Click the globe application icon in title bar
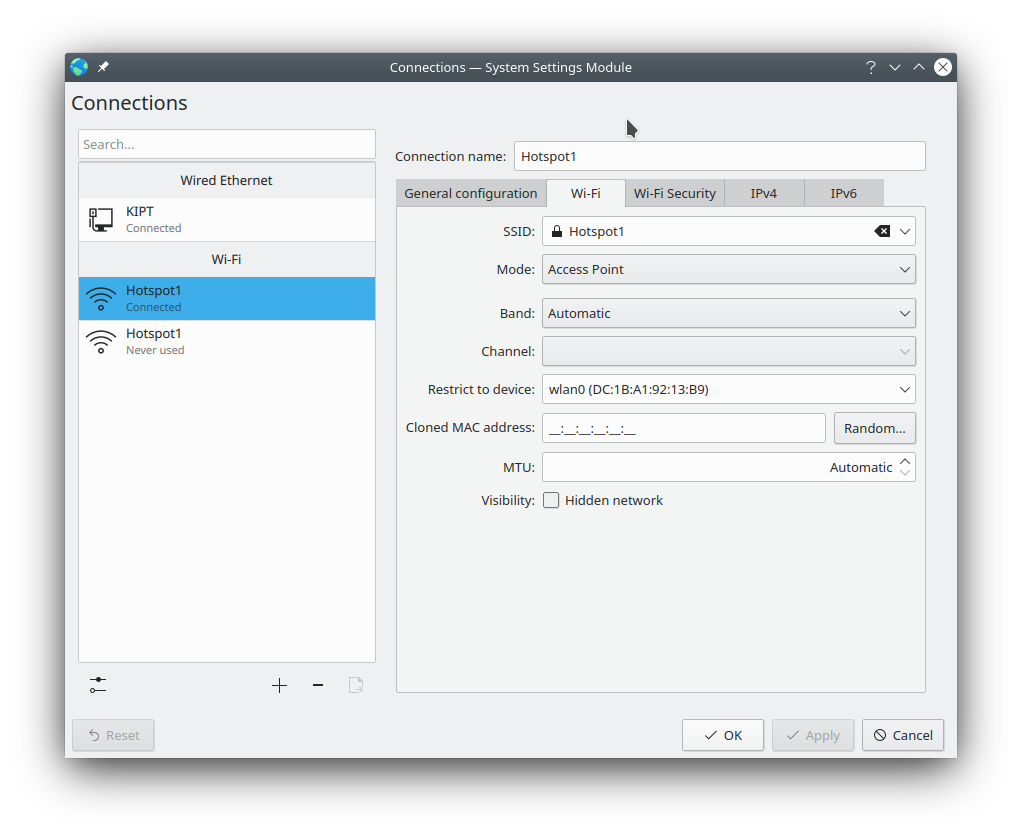 tap(80, 67)
